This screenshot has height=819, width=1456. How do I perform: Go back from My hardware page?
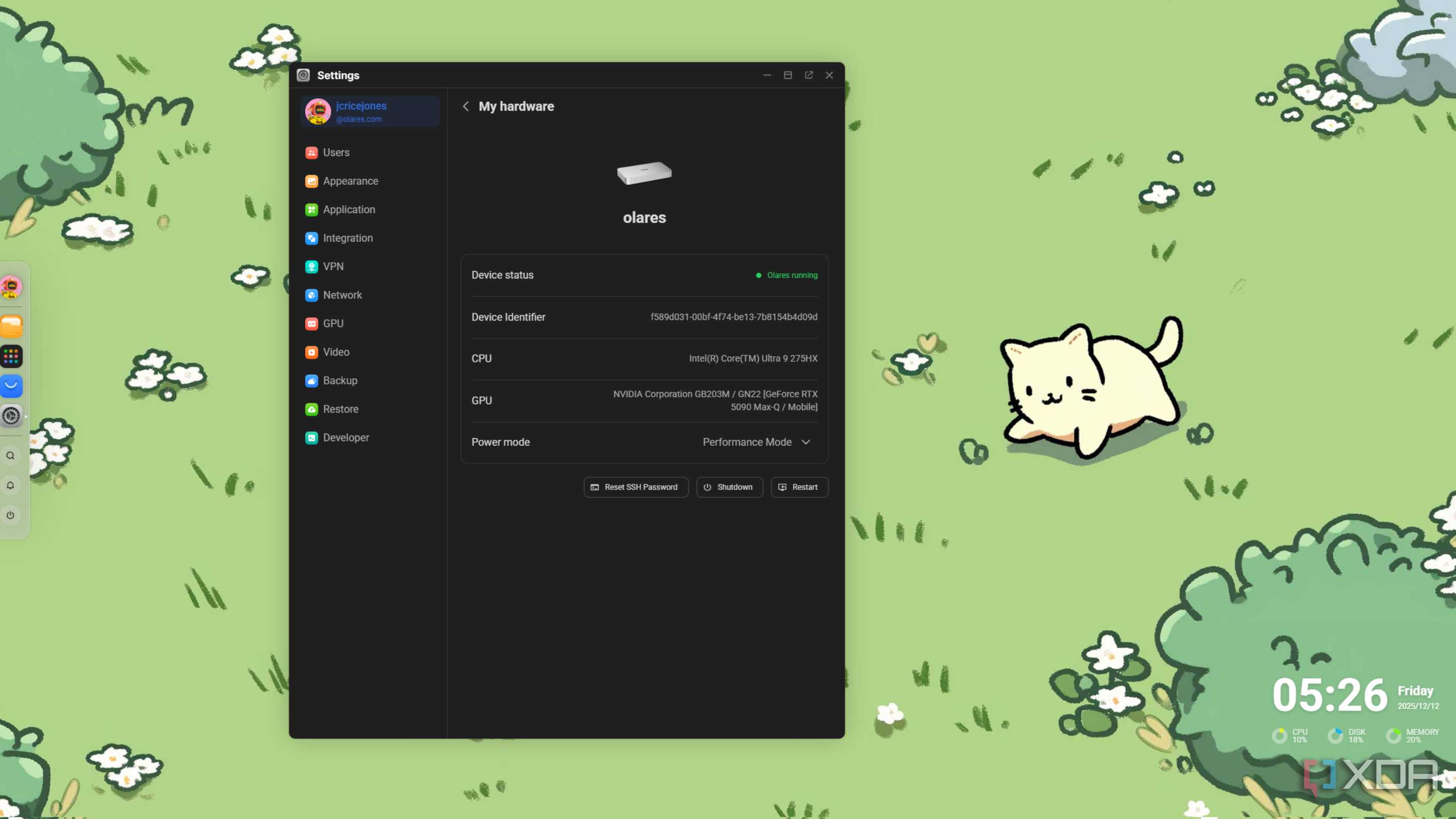point(466,106)
